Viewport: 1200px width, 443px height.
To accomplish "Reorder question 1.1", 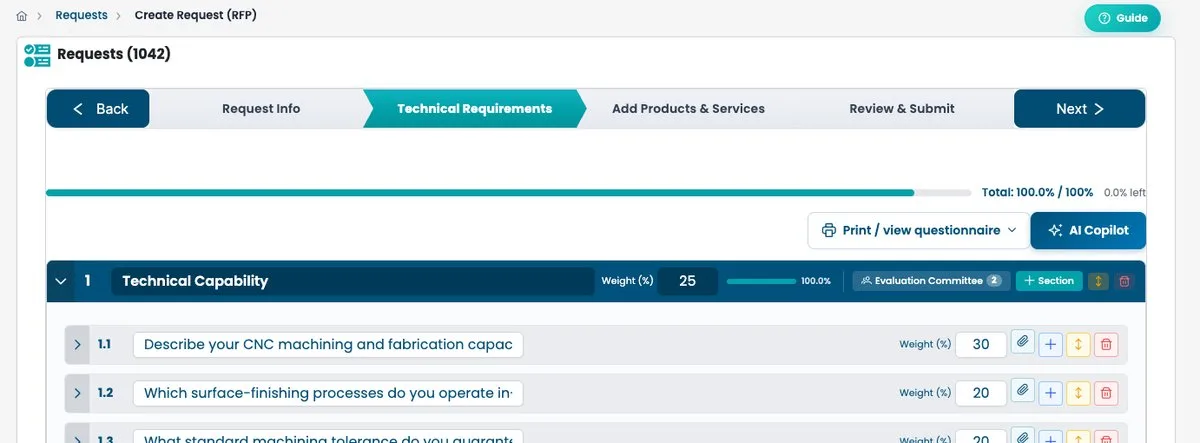I will click(x=1078, y=345).
